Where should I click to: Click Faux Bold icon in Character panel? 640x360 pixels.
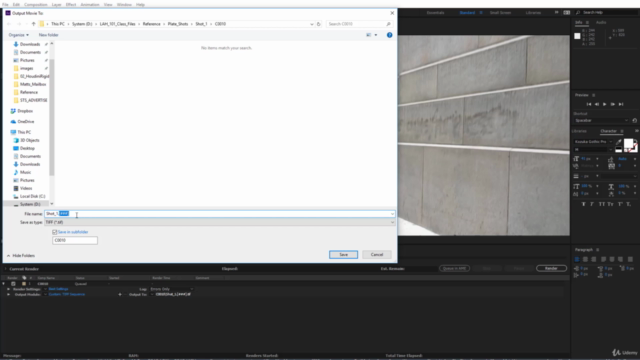coord(583,204)
